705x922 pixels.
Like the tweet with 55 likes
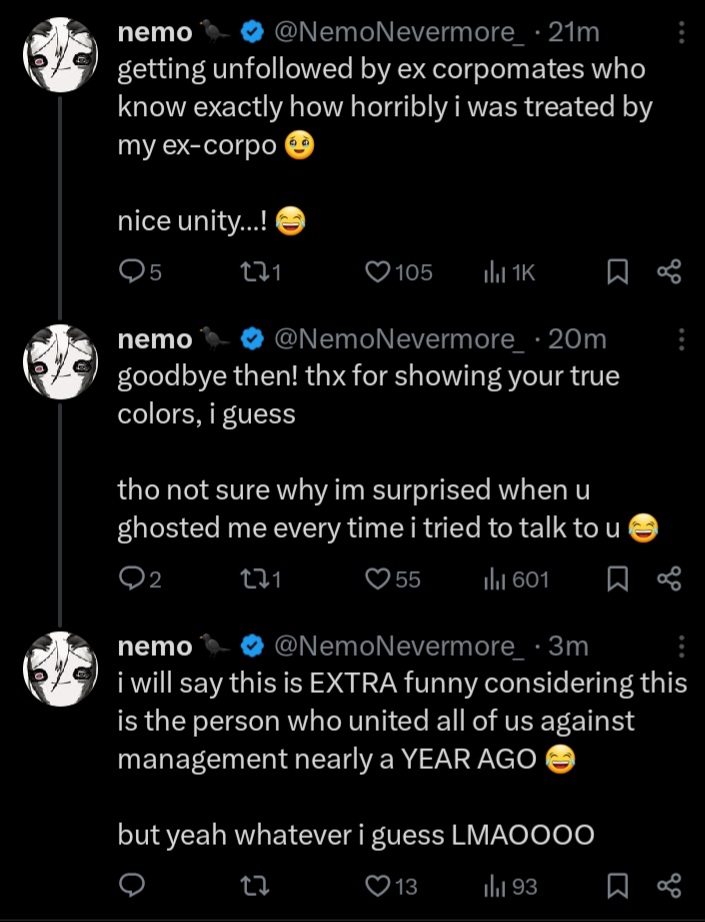coord(378,579)
